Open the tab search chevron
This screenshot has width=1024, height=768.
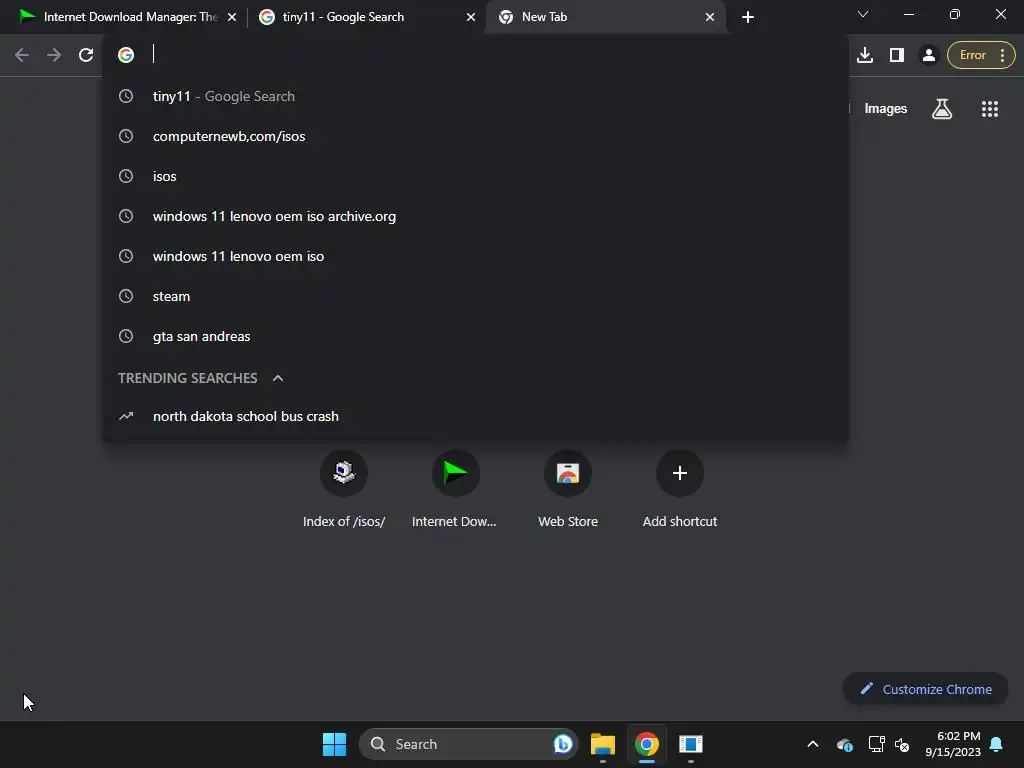[863, 14]
